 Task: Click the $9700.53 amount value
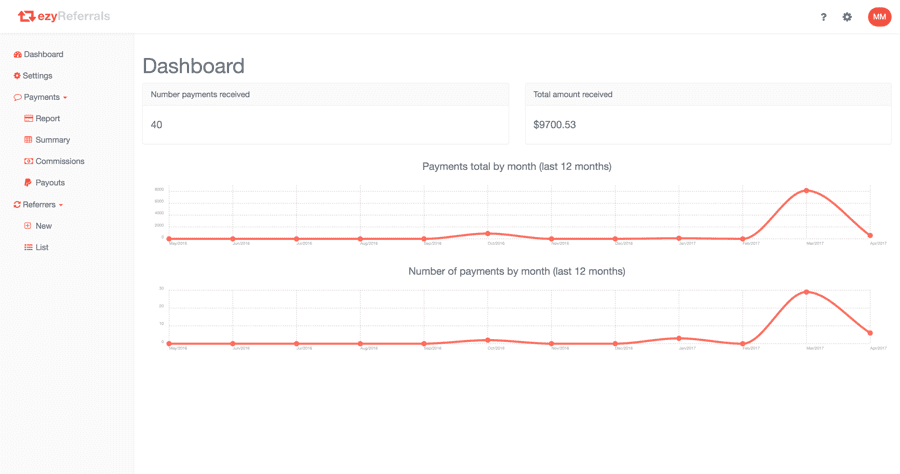click(x=554, y=125)
